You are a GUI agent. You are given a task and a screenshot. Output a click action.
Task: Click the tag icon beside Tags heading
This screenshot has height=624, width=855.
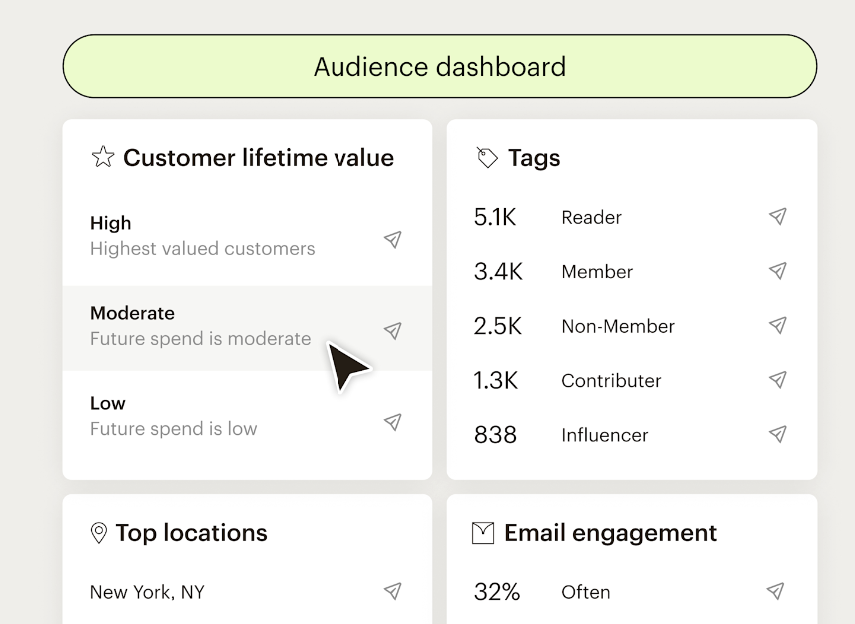(486, 157)
